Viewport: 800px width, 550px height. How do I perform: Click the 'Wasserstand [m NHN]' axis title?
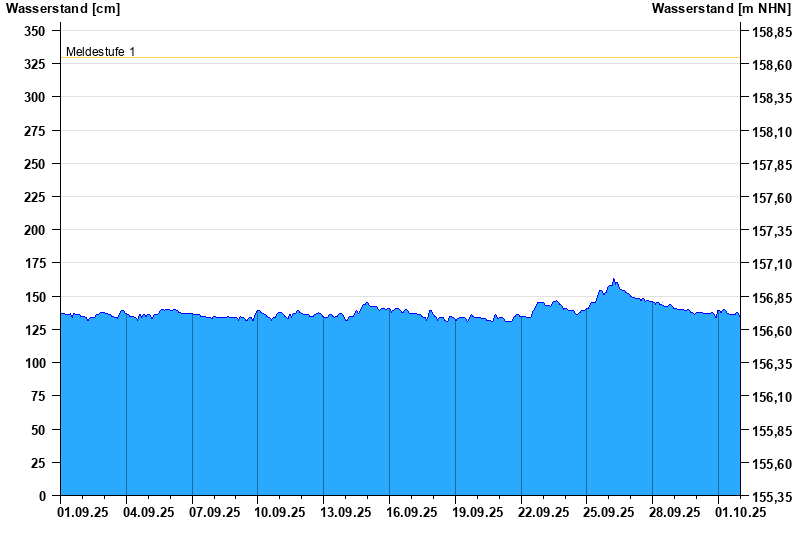(x=721, y=8)
